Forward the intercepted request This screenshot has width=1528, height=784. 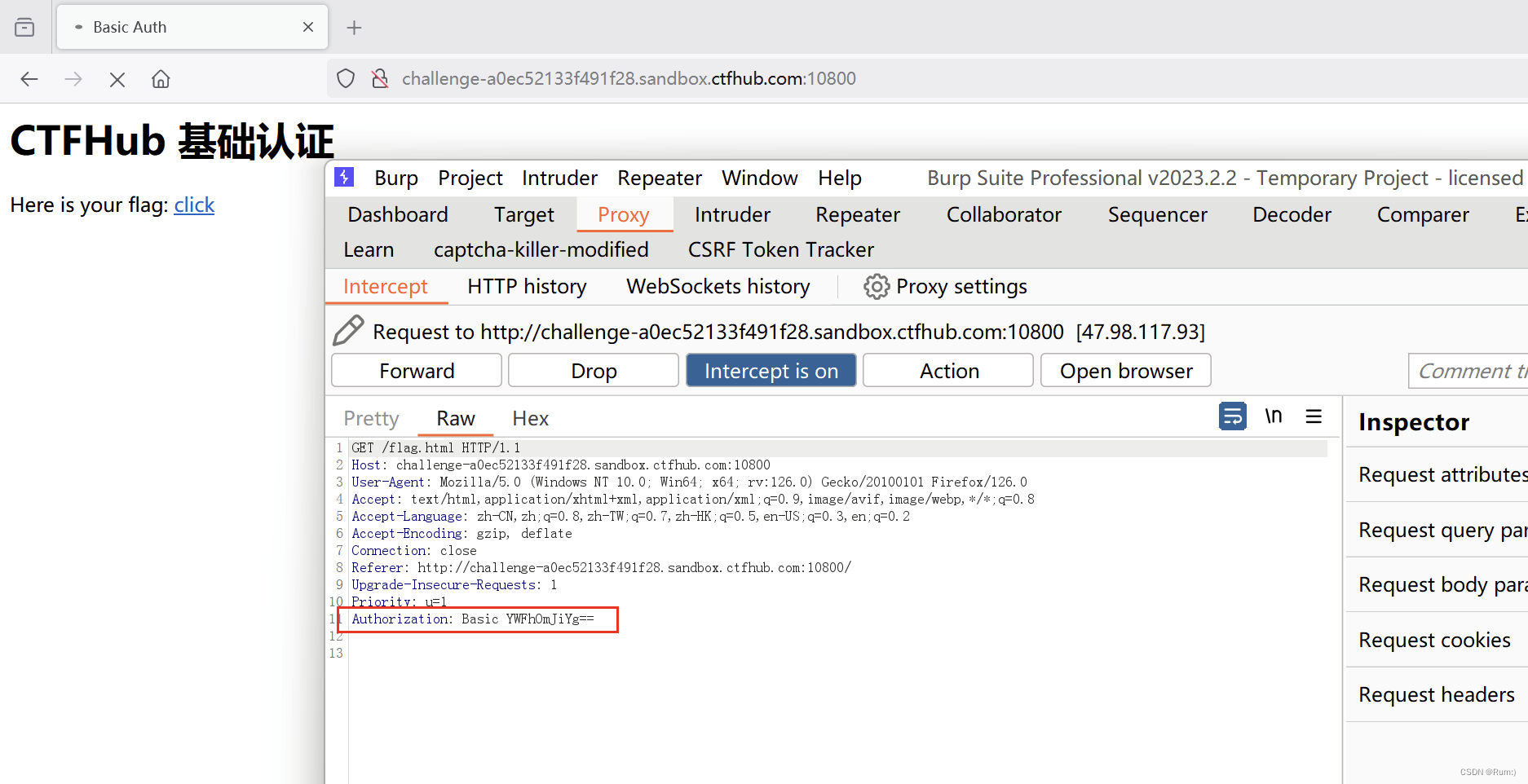[416, 370]
